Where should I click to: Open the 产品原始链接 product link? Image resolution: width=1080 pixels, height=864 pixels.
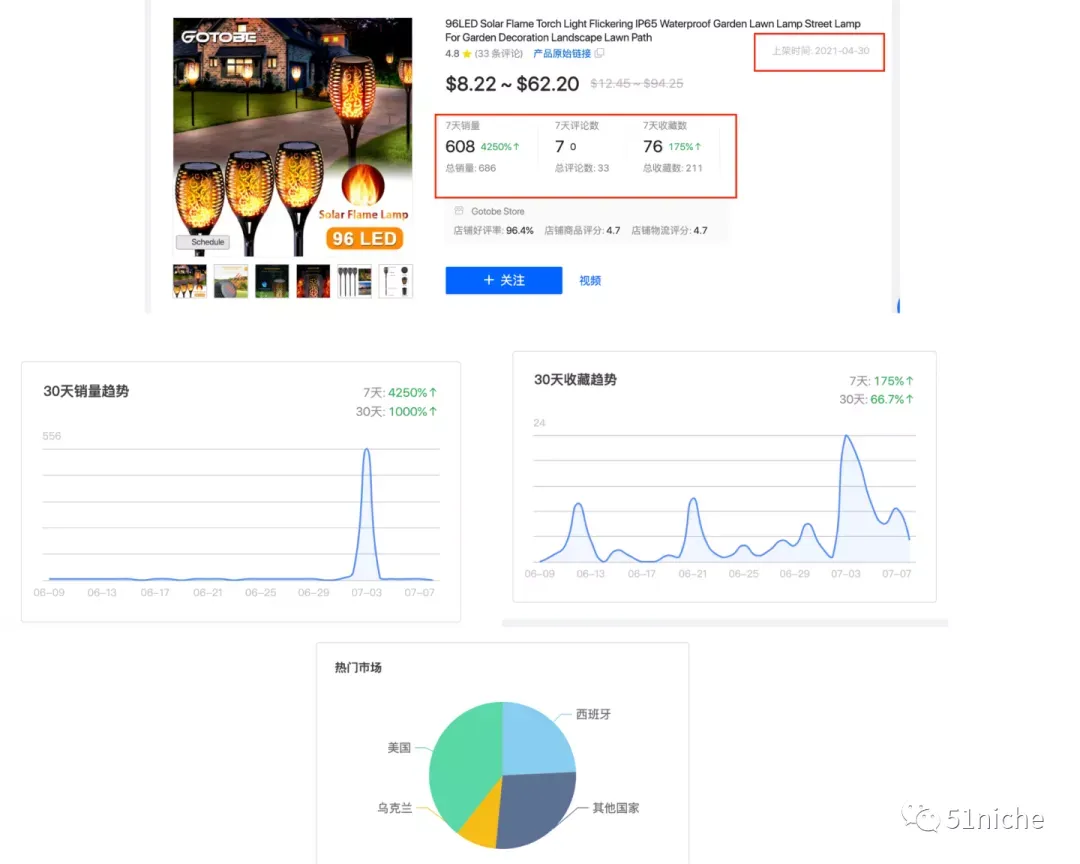pos(561,54)
